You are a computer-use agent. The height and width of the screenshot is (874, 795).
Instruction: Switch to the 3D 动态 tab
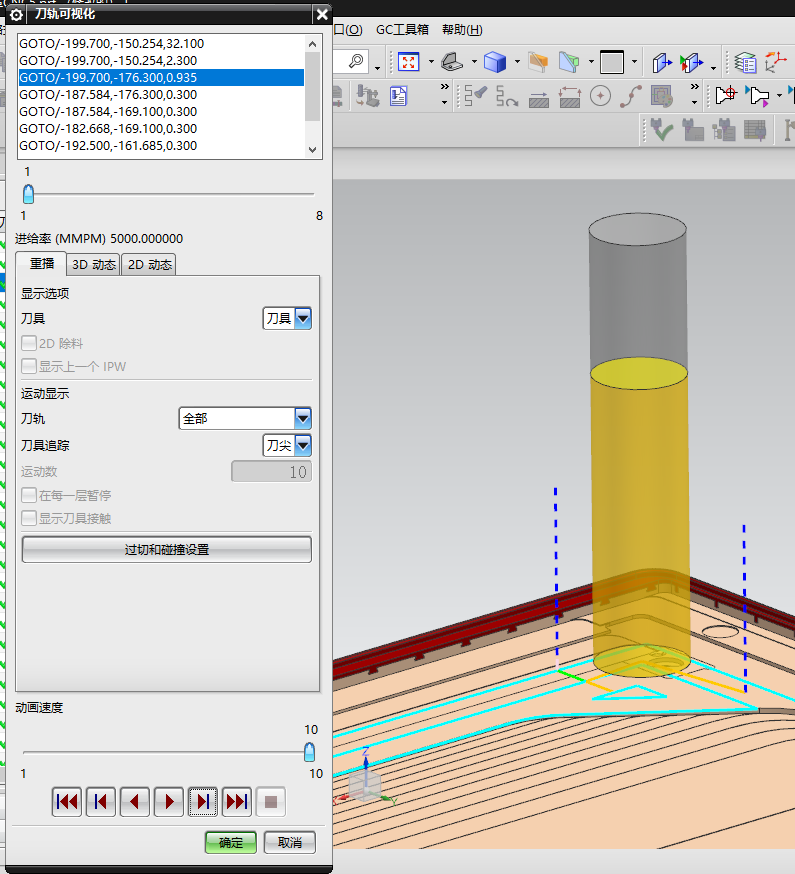tap(93, 264)
